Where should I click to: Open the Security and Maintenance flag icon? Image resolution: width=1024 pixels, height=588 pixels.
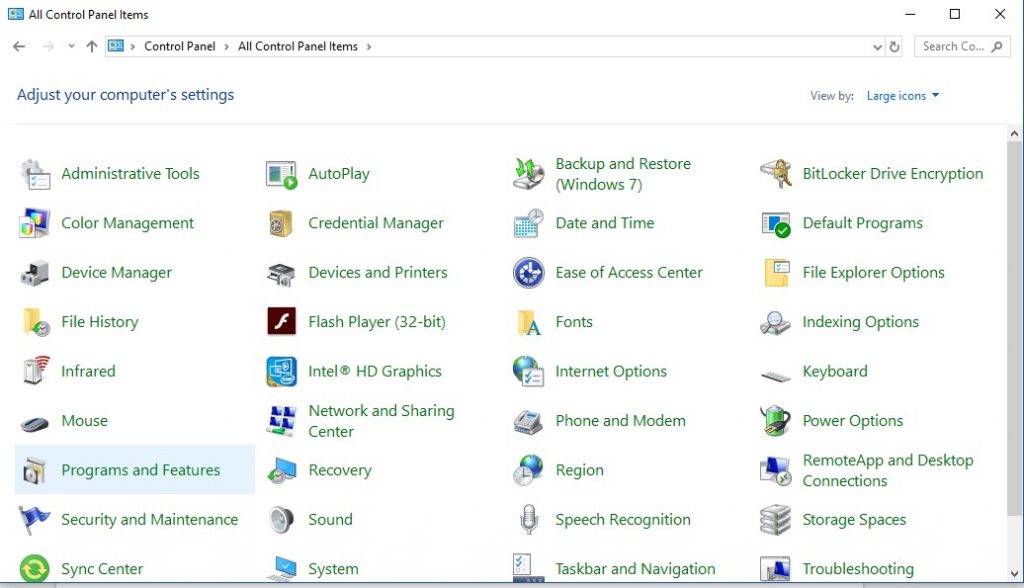point(35,519)
